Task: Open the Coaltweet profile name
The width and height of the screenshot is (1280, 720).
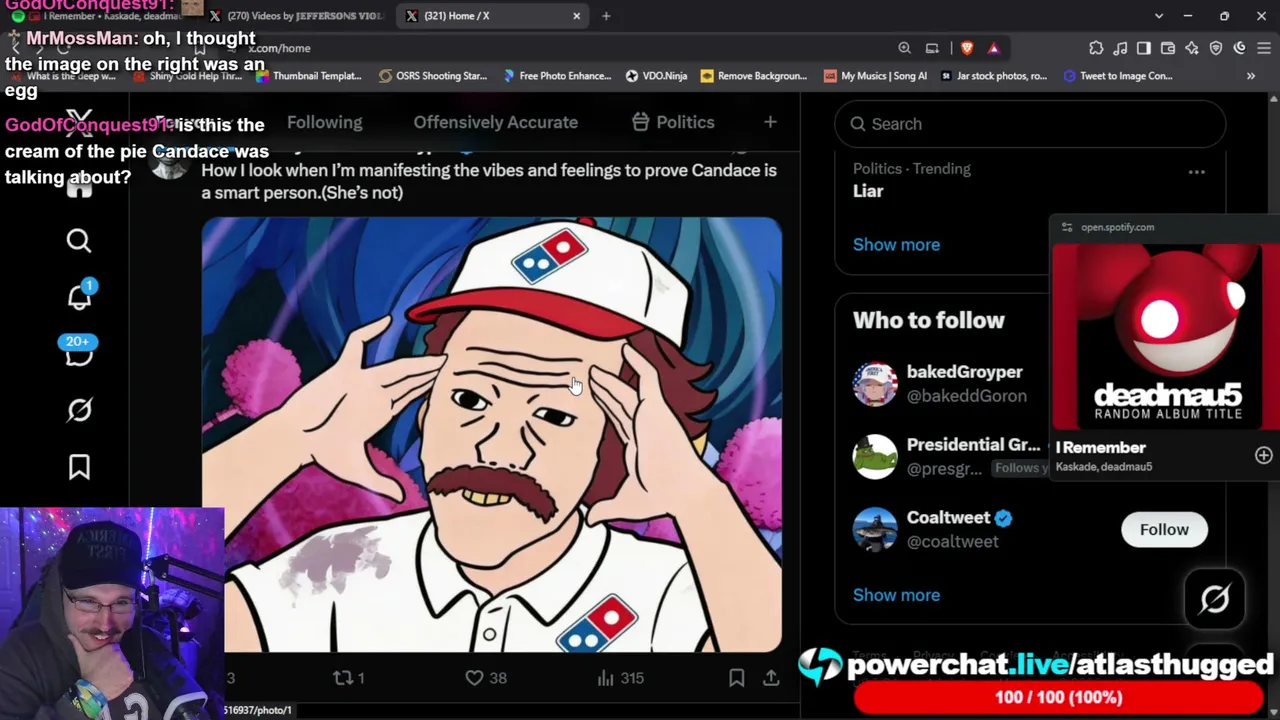Action: (x=948, y=518)
